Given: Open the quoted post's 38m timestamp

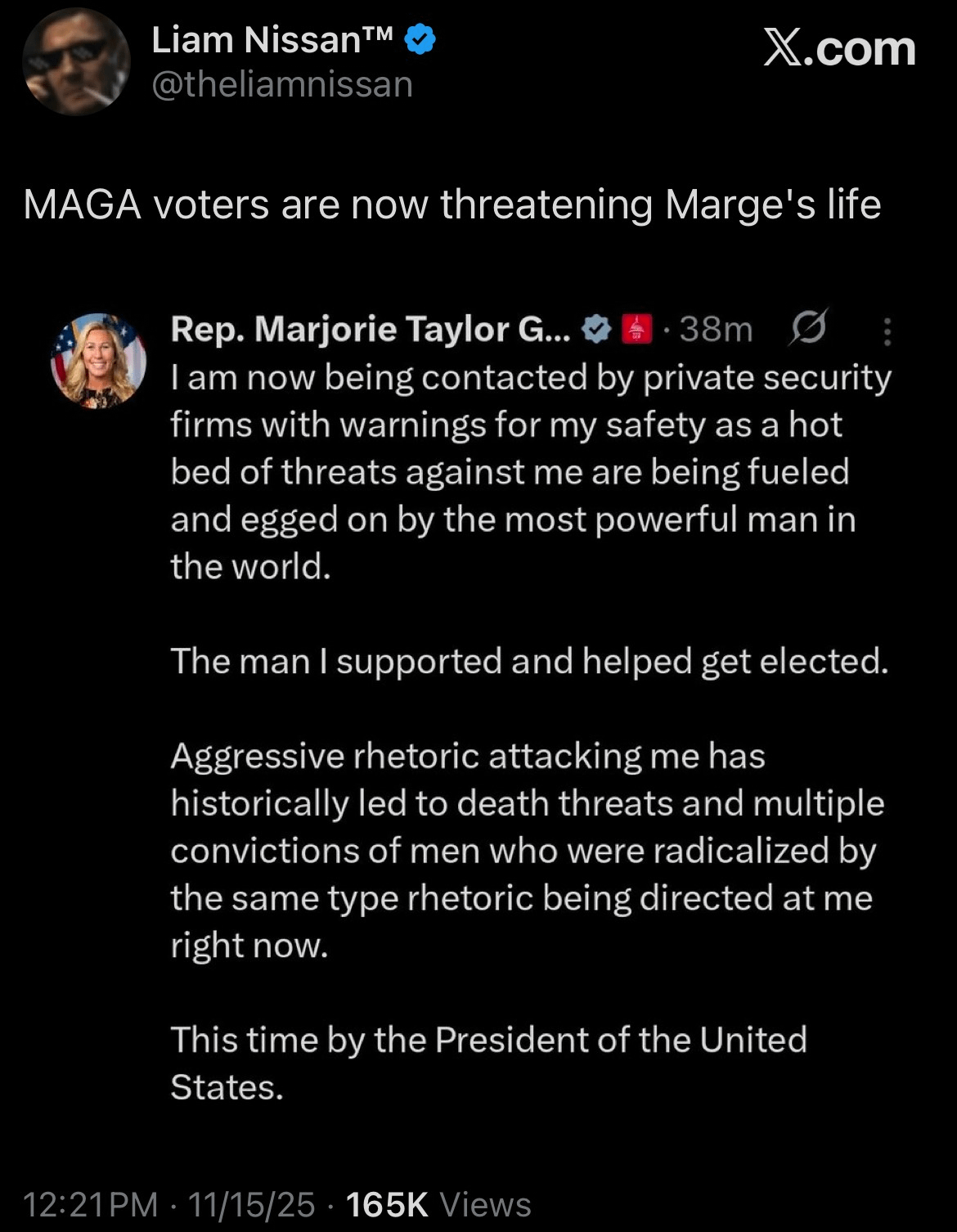Looking at the screenshot, I should point(716,329).
